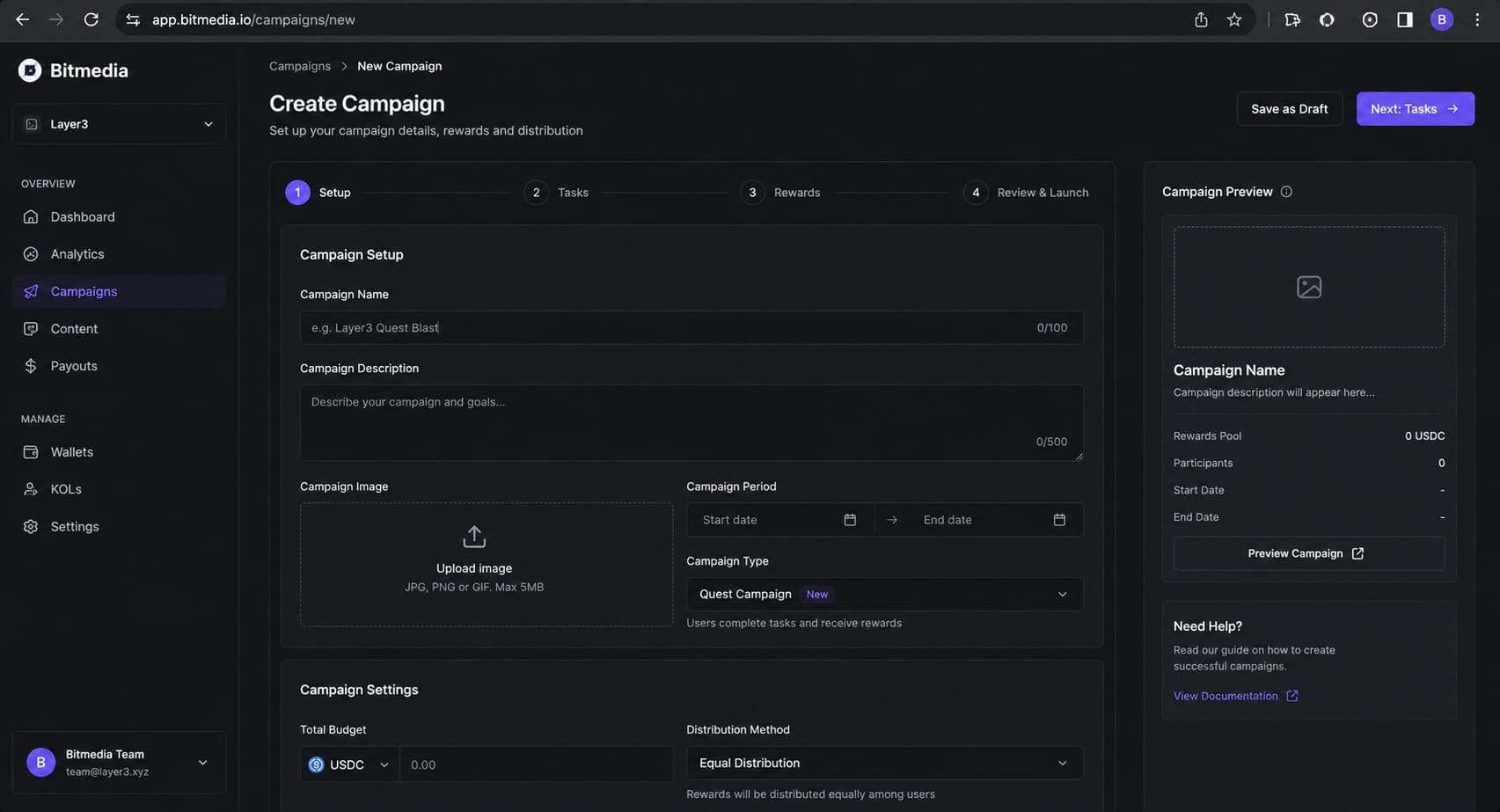Open the Distribution Method dropdown
This screenshot has width=1500, height=812.
pos(884,763)
